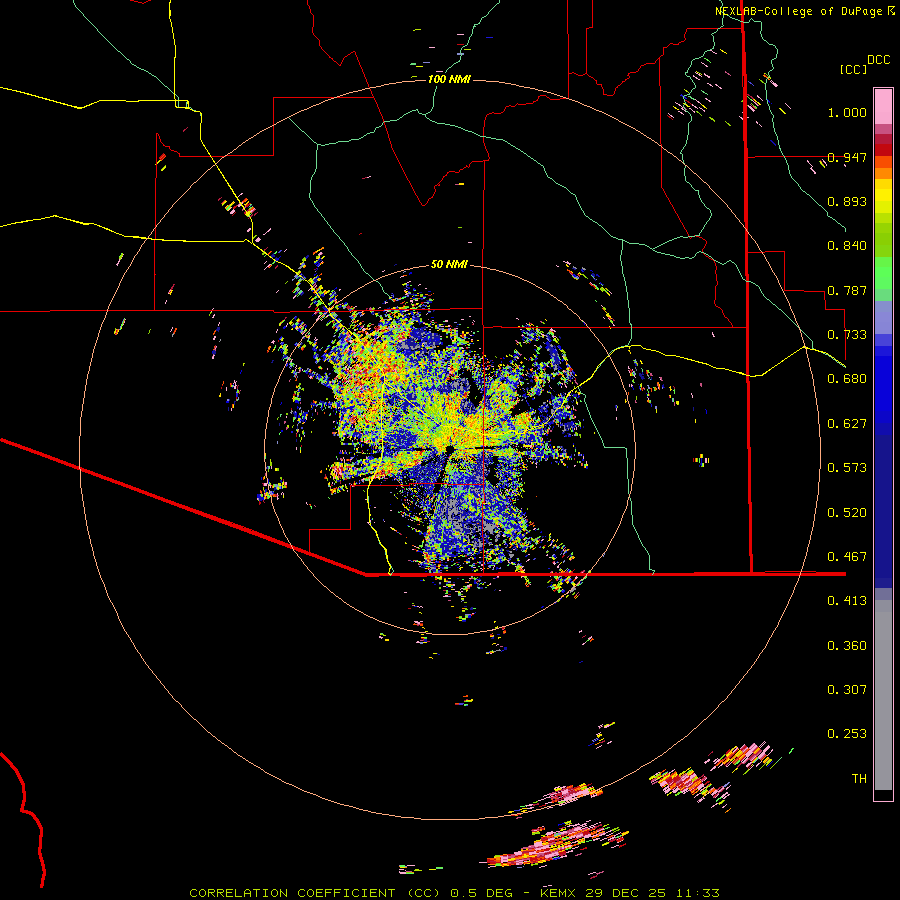Click the 0.733 scale value
Screen dimensions: 900x900
click(x=847, y=335)
